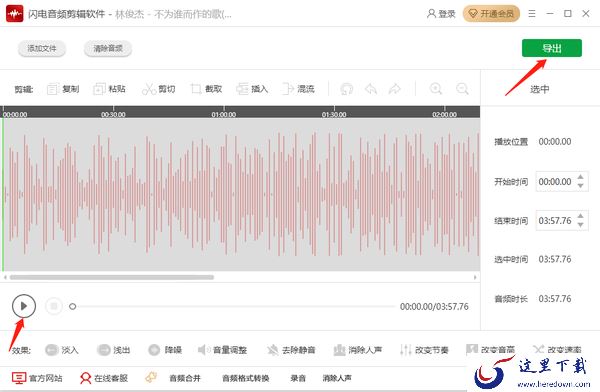Click the playback progress slider handle
The image size is (600, 392).
pyautogui.click(x=73, y=306)
